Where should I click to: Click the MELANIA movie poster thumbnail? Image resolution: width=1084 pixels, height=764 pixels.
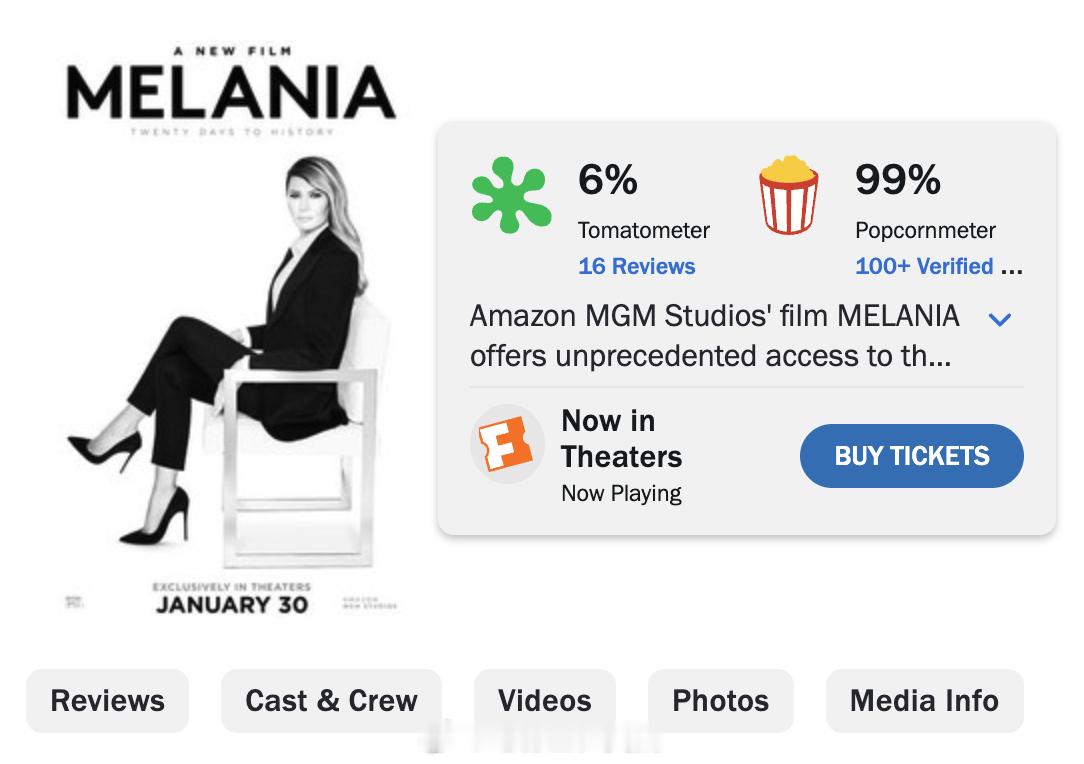tap(231, 330)
